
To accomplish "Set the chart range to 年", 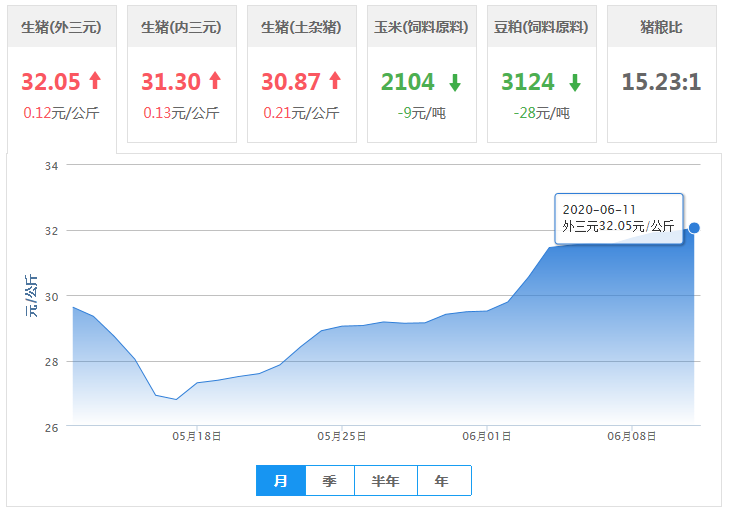I will coord(442,481).
